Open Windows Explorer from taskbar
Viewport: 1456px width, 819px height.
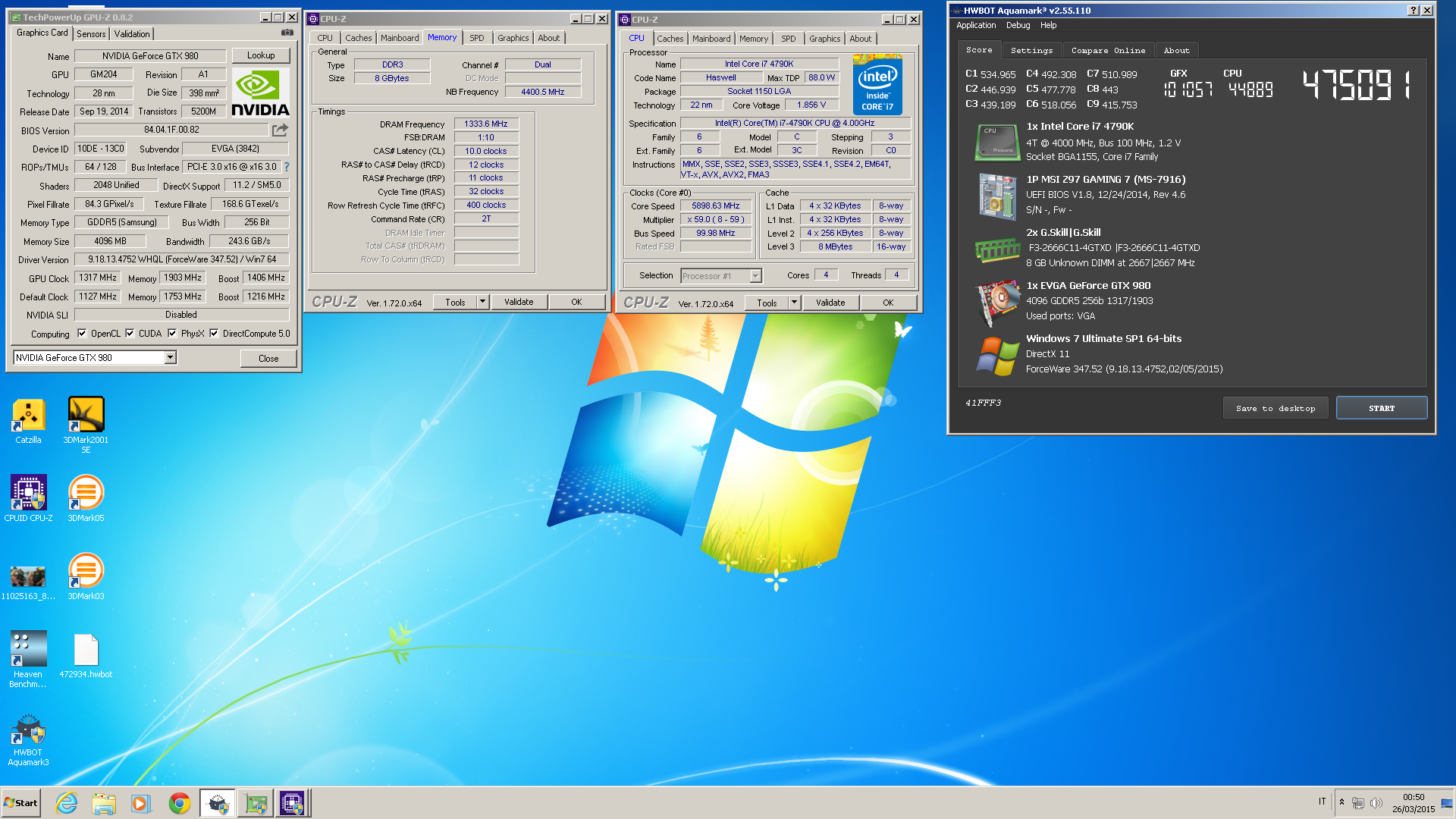[104, 803]
